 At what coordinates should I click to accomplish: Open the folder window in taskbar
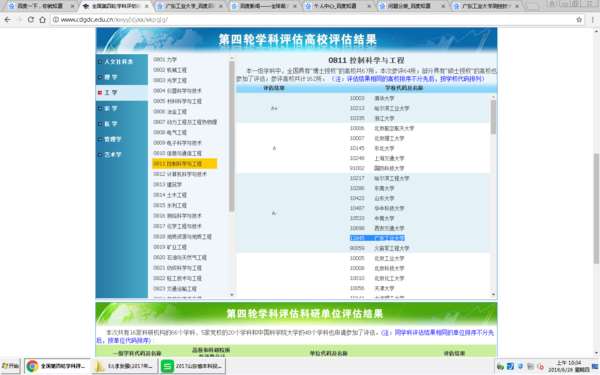[x=125, y=366]
